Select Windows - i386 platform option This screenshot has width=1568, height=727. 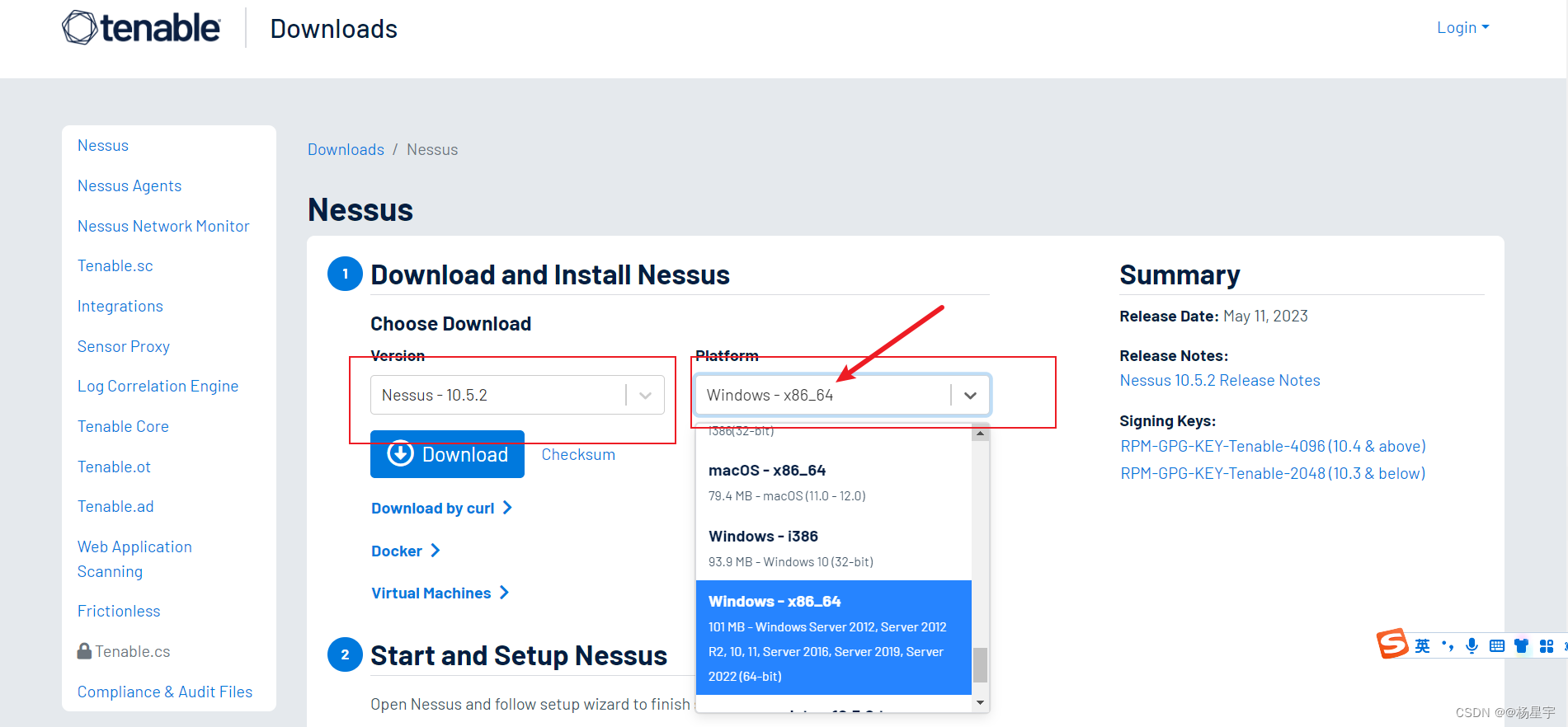coord(833,547)
